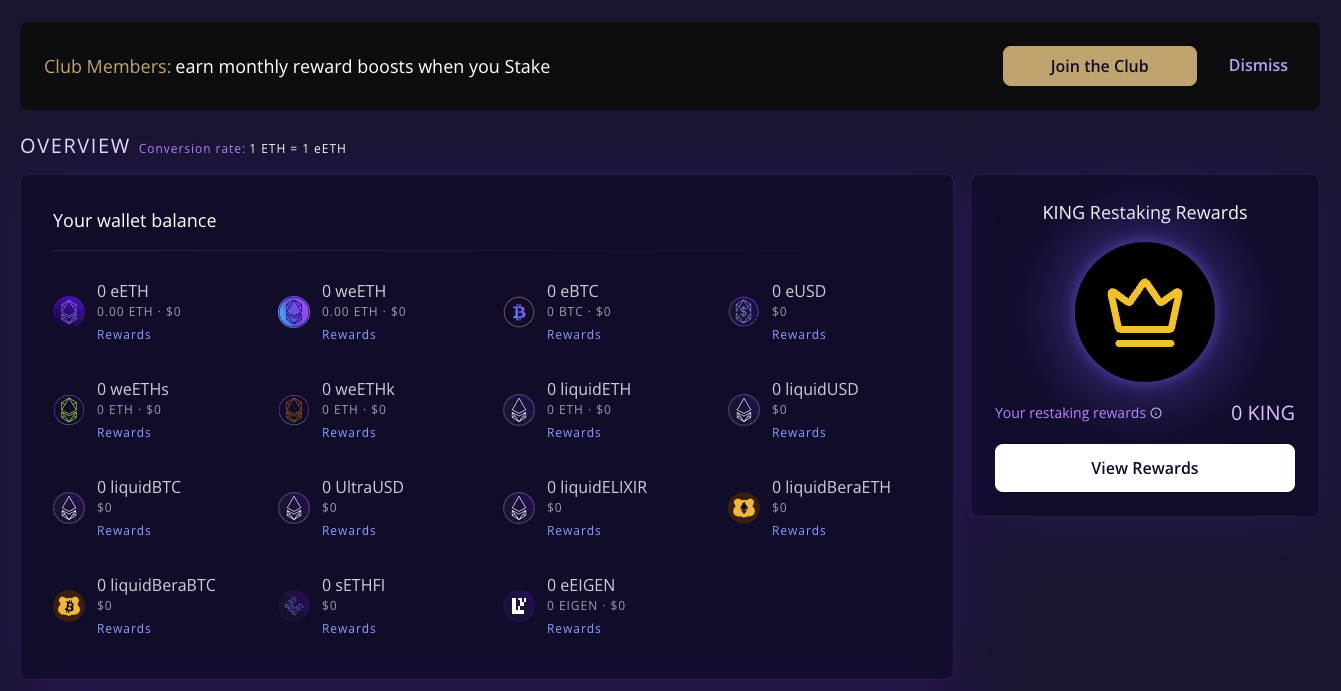Open the restaking rewards info tooltip
The width and height of the screenshot is (1341, 691).
point(1157,412)
